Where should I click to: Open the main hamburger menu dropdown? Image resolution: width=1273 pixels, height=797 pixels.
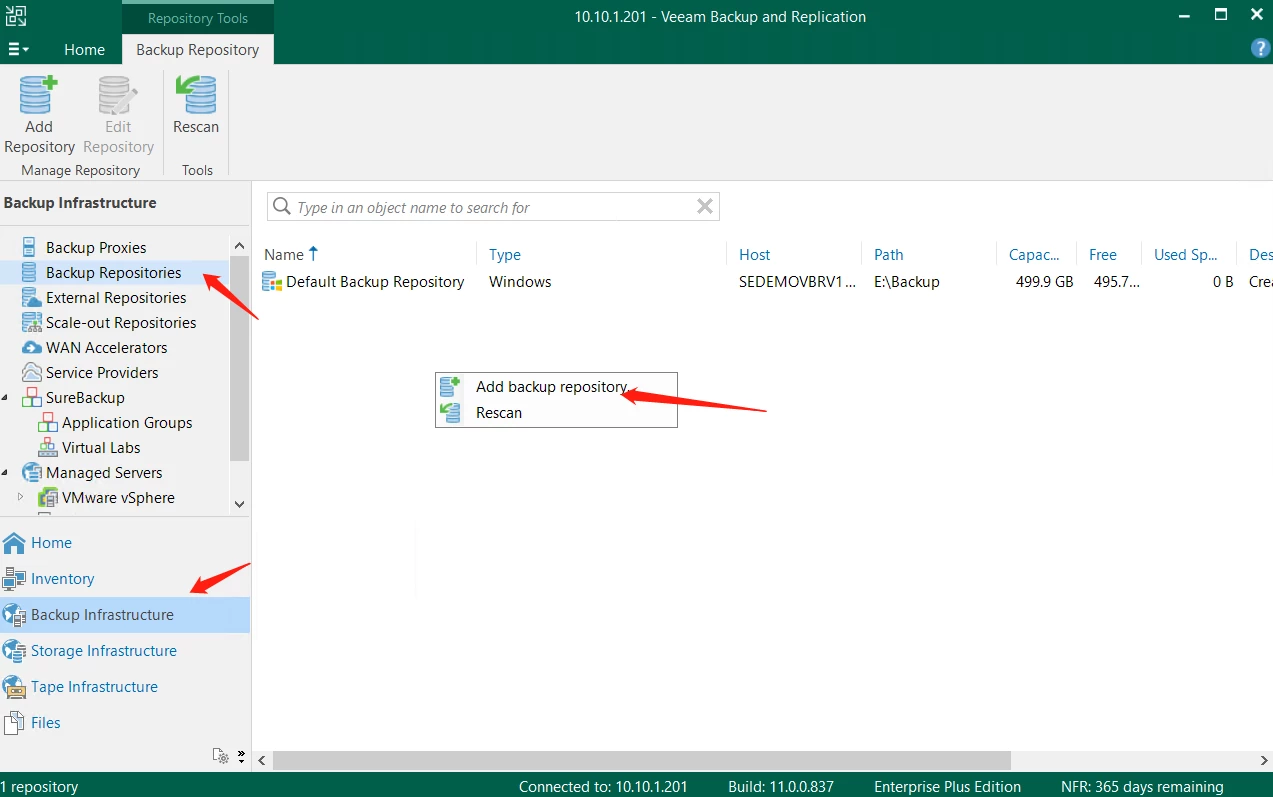(x=18, y=49)
